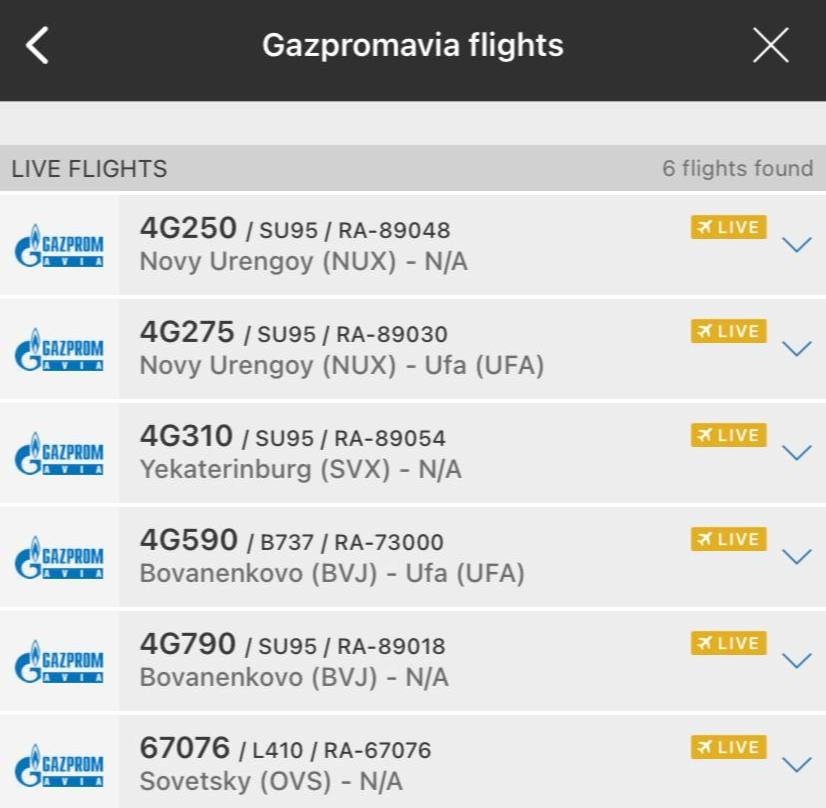Click the LIVE badge on flight 4G250
The image size is (826, 808).
coord(728,227)
